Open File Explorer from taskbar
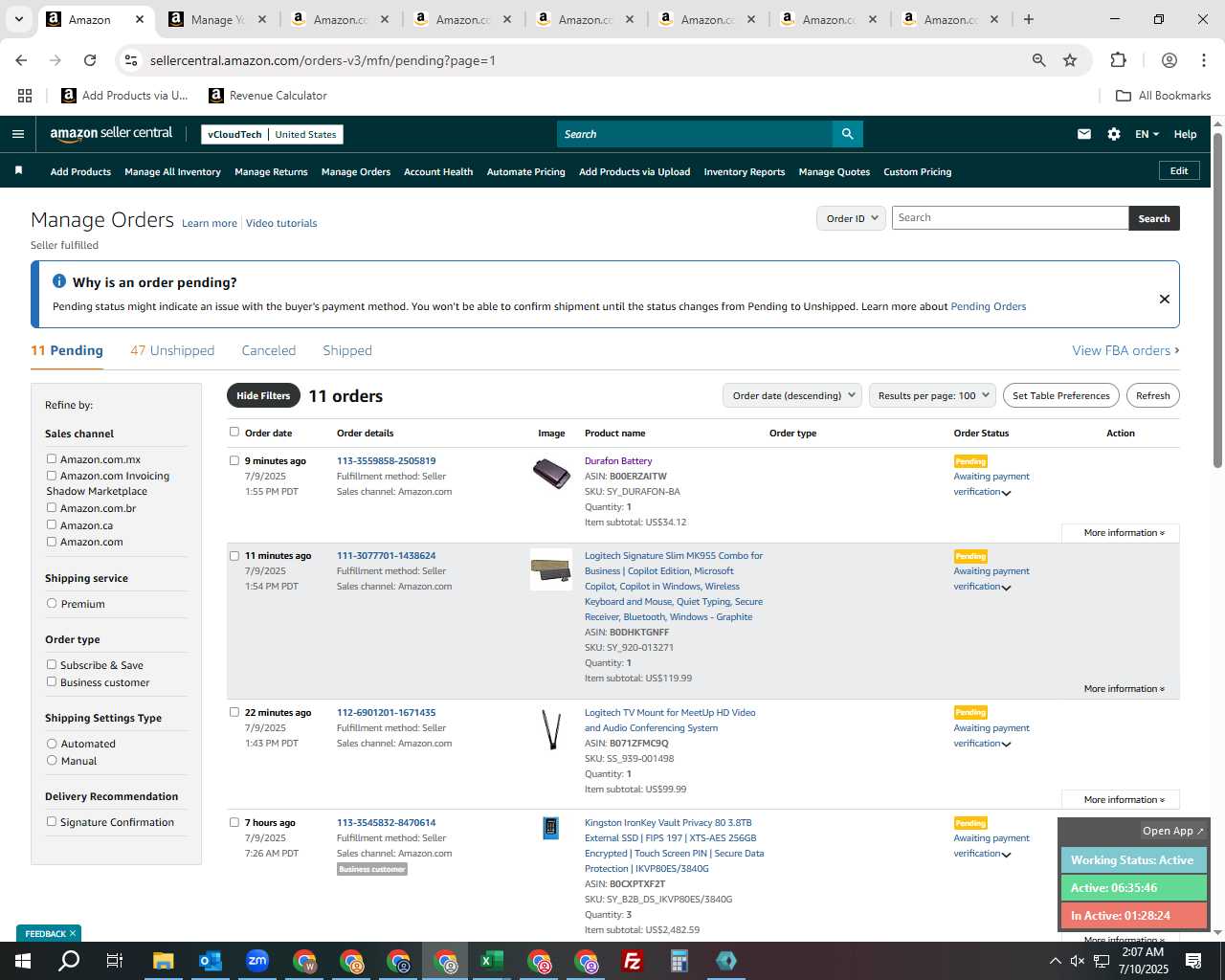Image resolution: width=1225 pixels, height=980 pixels. [x=163, y=961]
